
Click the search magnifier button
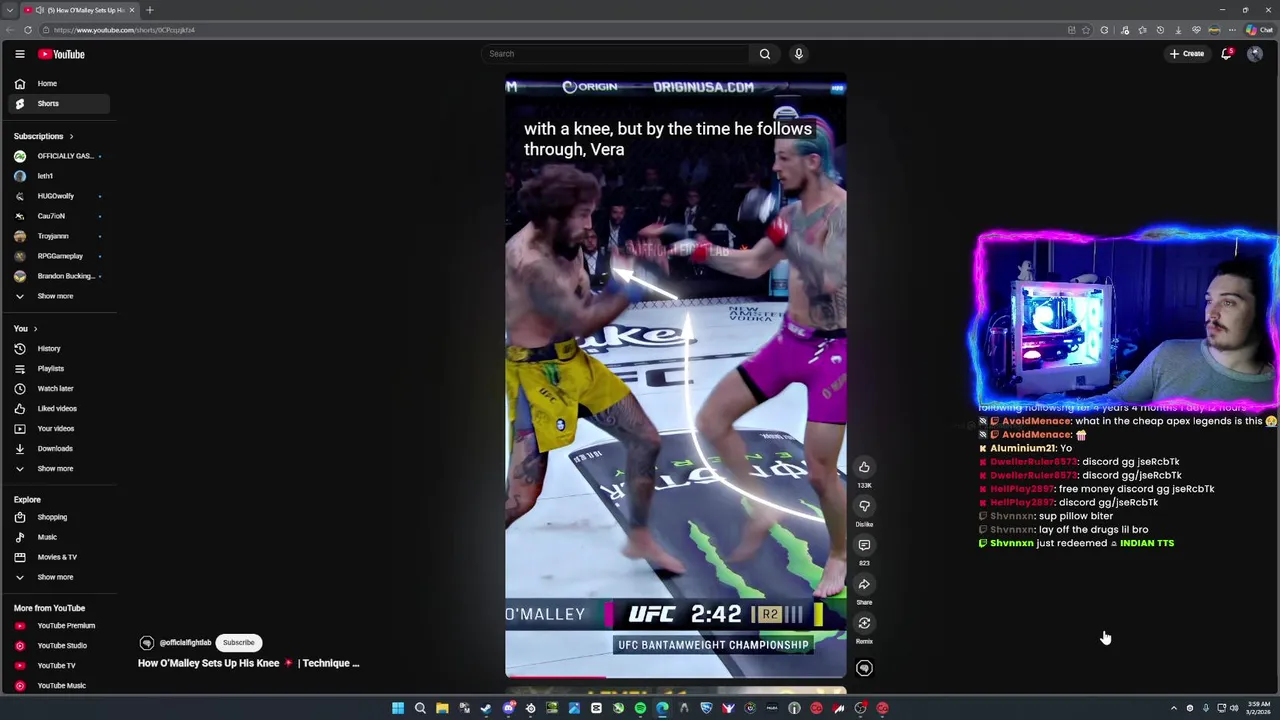tap(765, 54)
